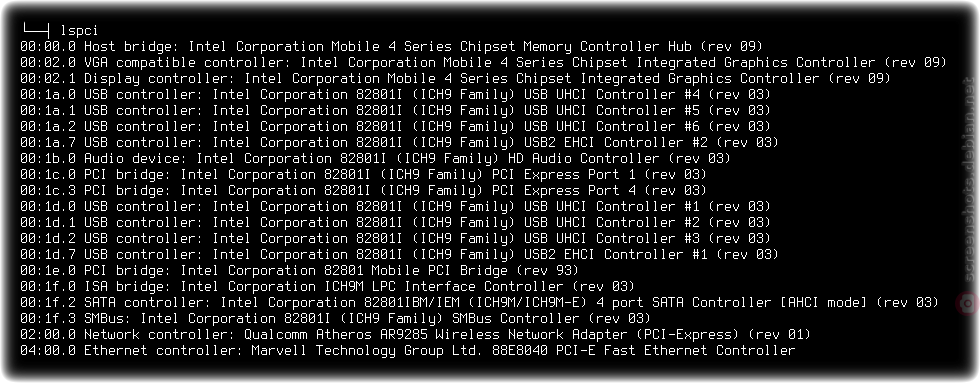The image size is (980, 383).
Task: Click the USB UHCI Controller #1 line
Action: pos(395,206)
